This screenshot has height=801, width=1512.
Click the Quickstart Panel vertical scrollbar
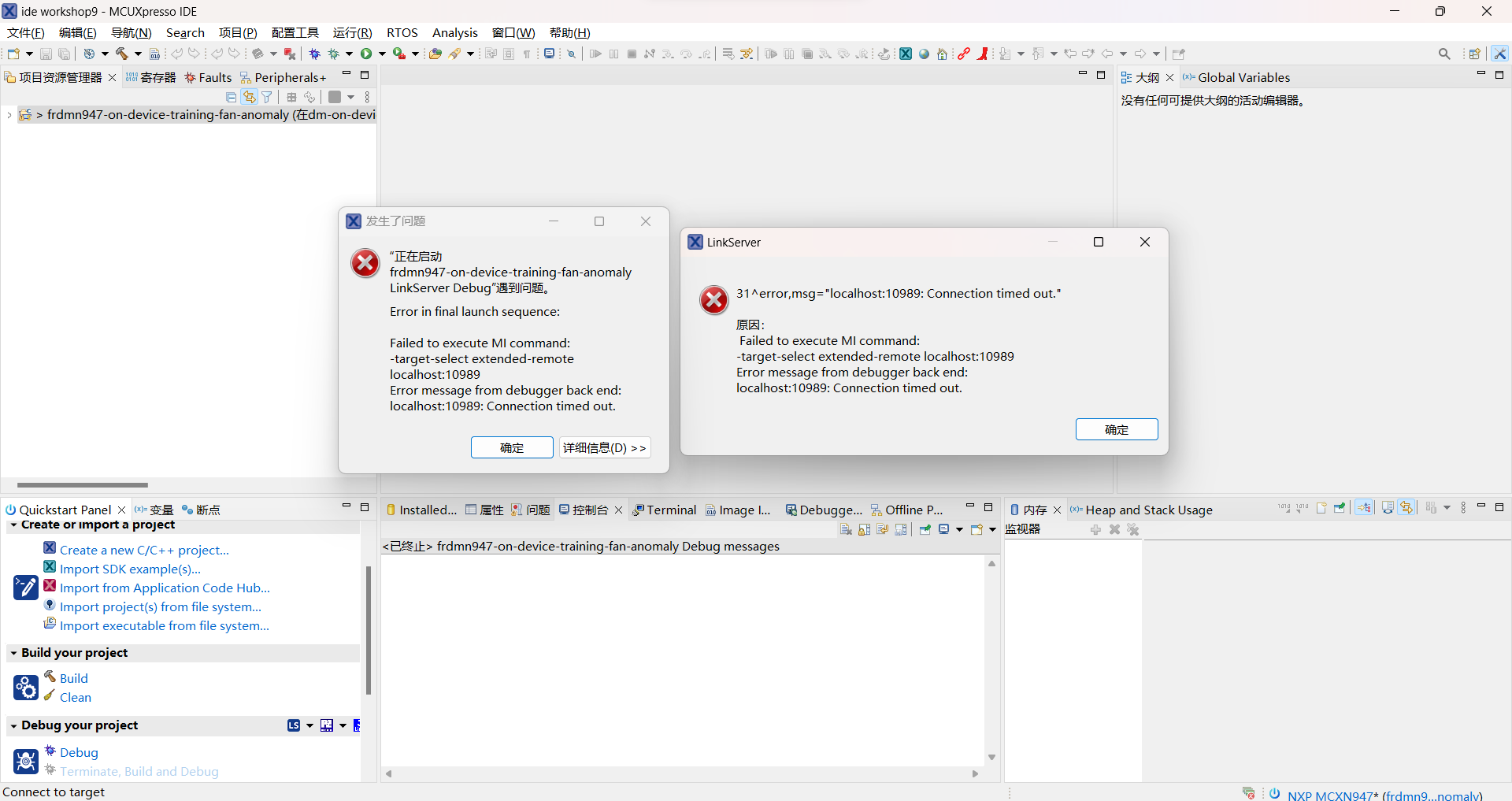tap(369, 630)
